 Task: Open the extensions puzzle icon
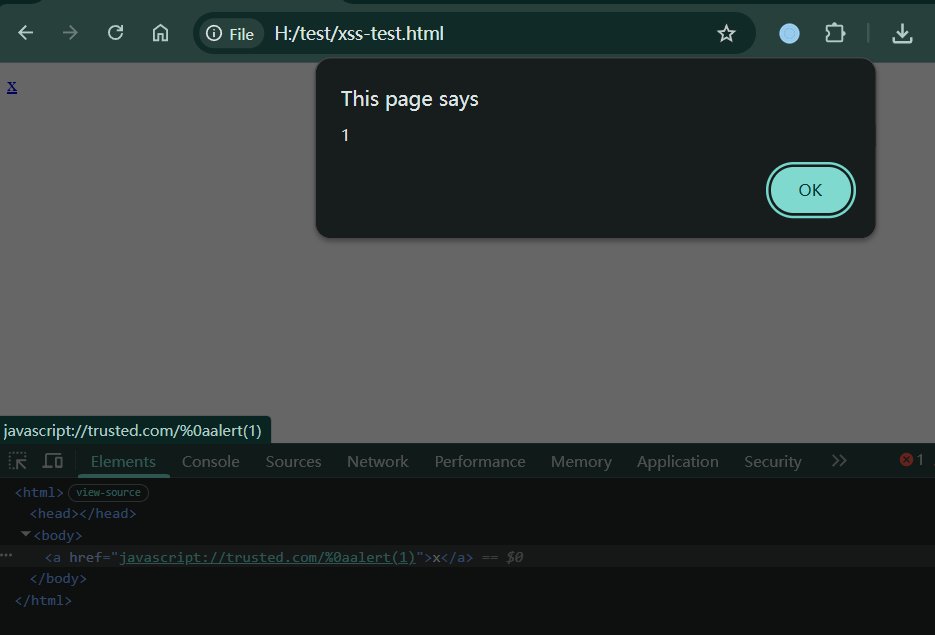(835, 33)
